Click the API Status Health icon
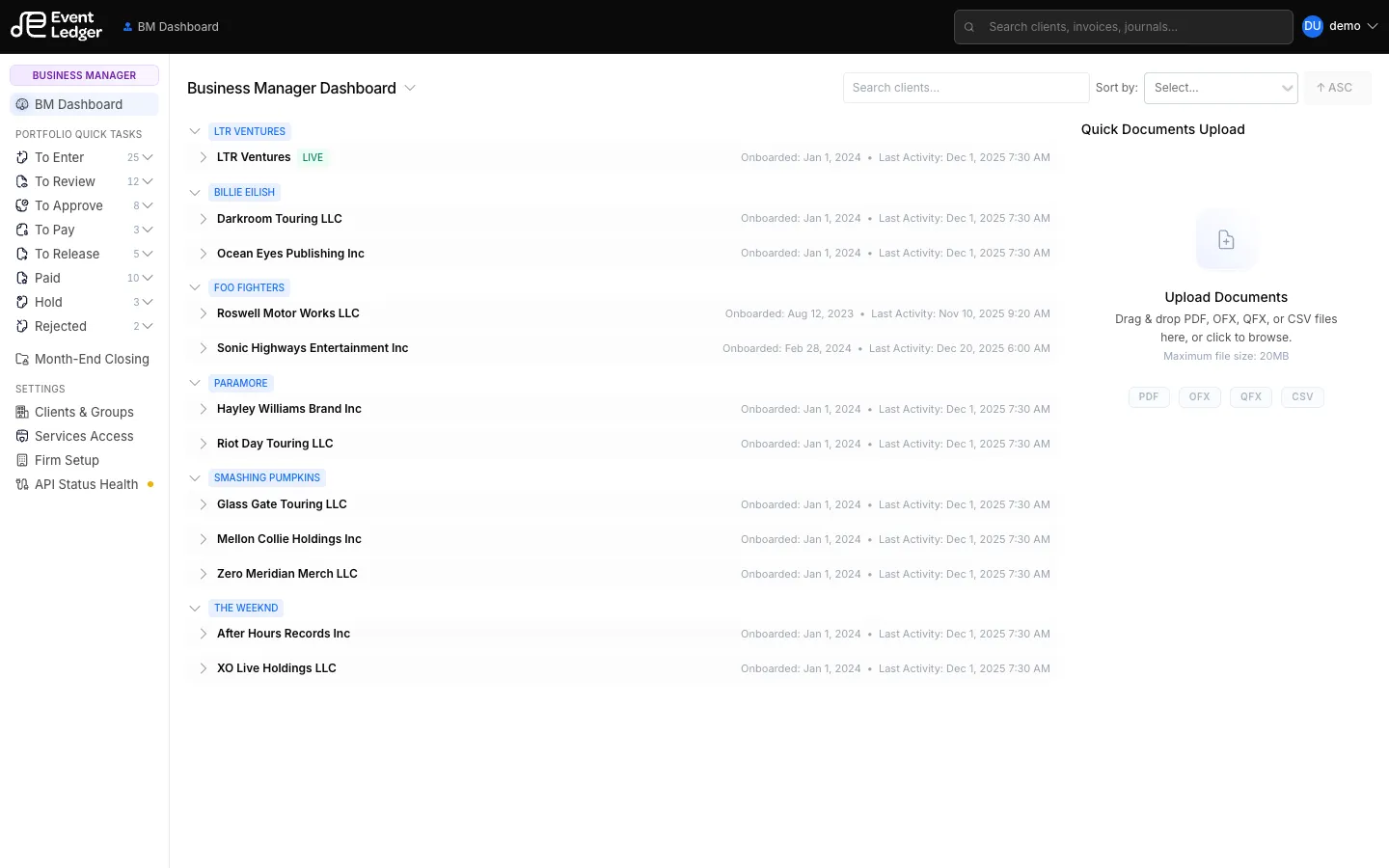Image resolution: width=1389 pixels, height=868 pixels. 22,484
